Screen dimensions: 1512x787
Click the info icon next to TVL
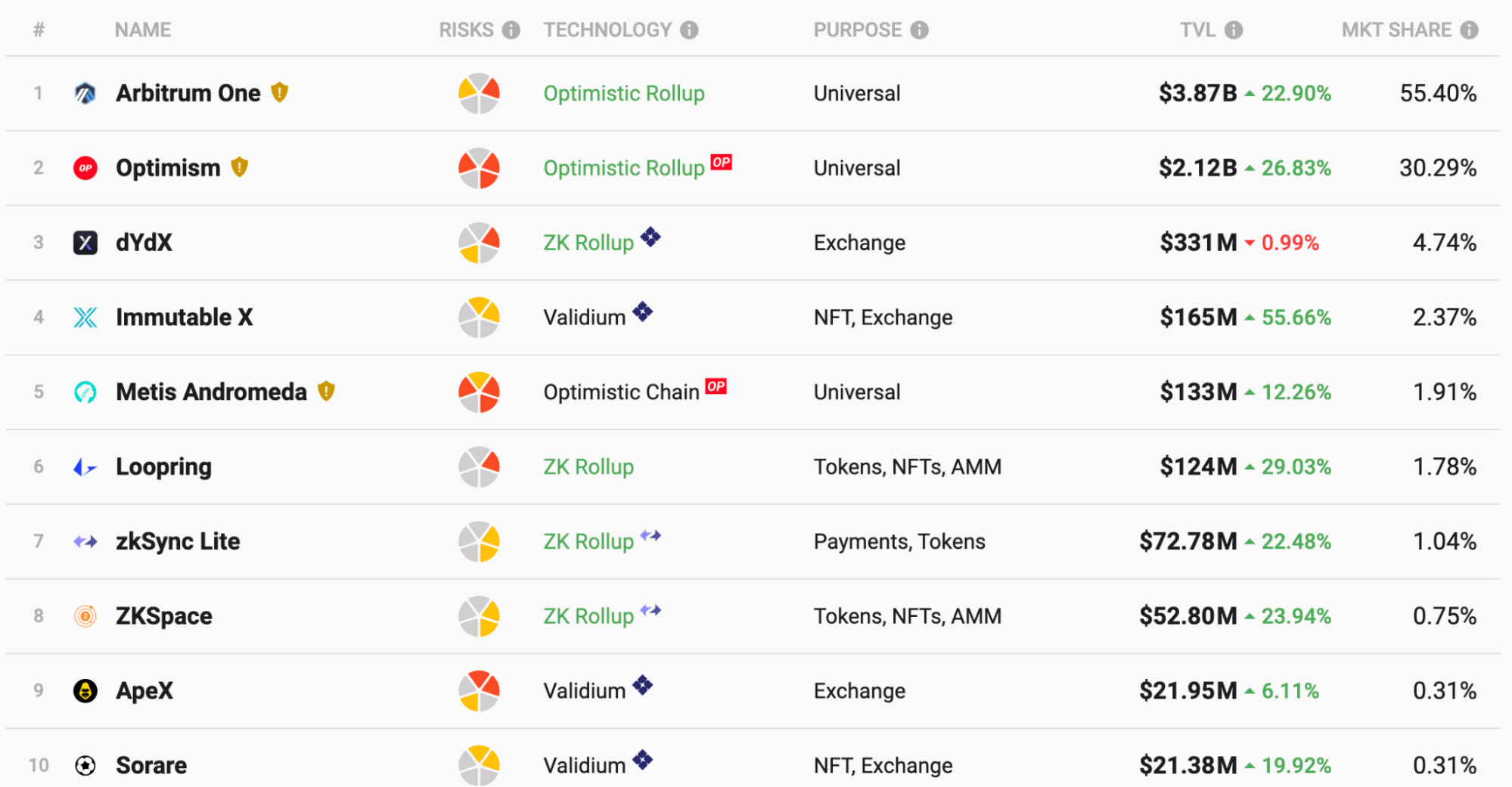[1234, 30]
